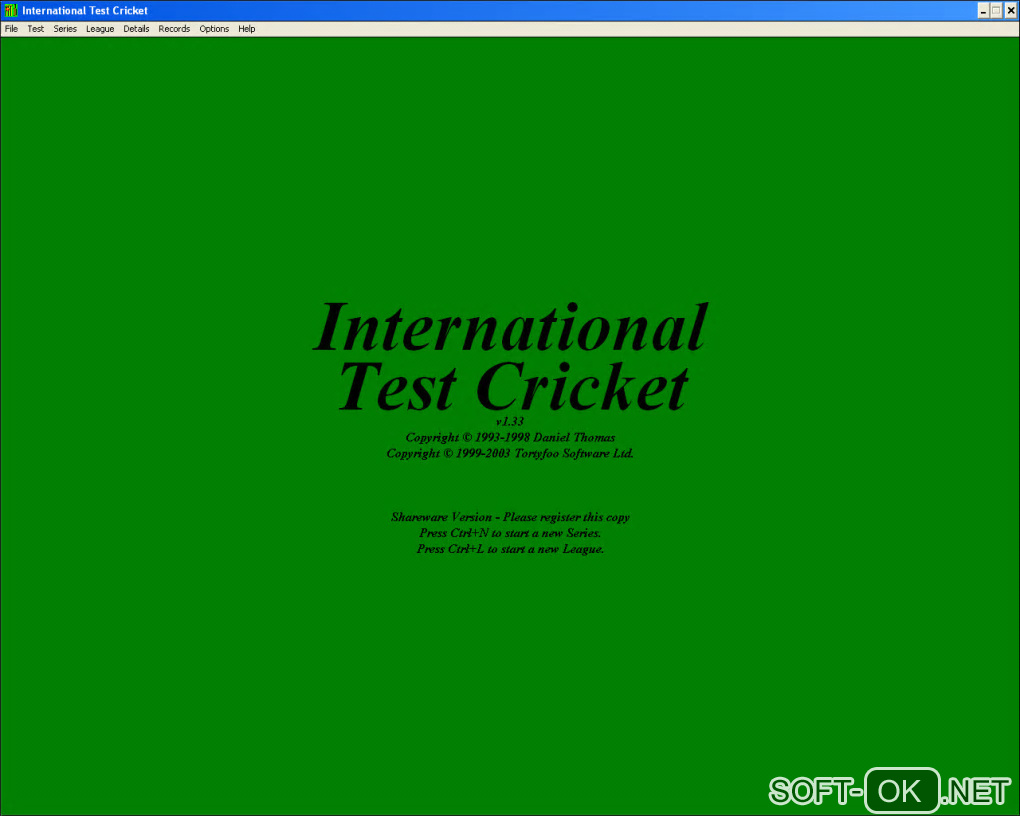Open the File menu

pos(11,29)
